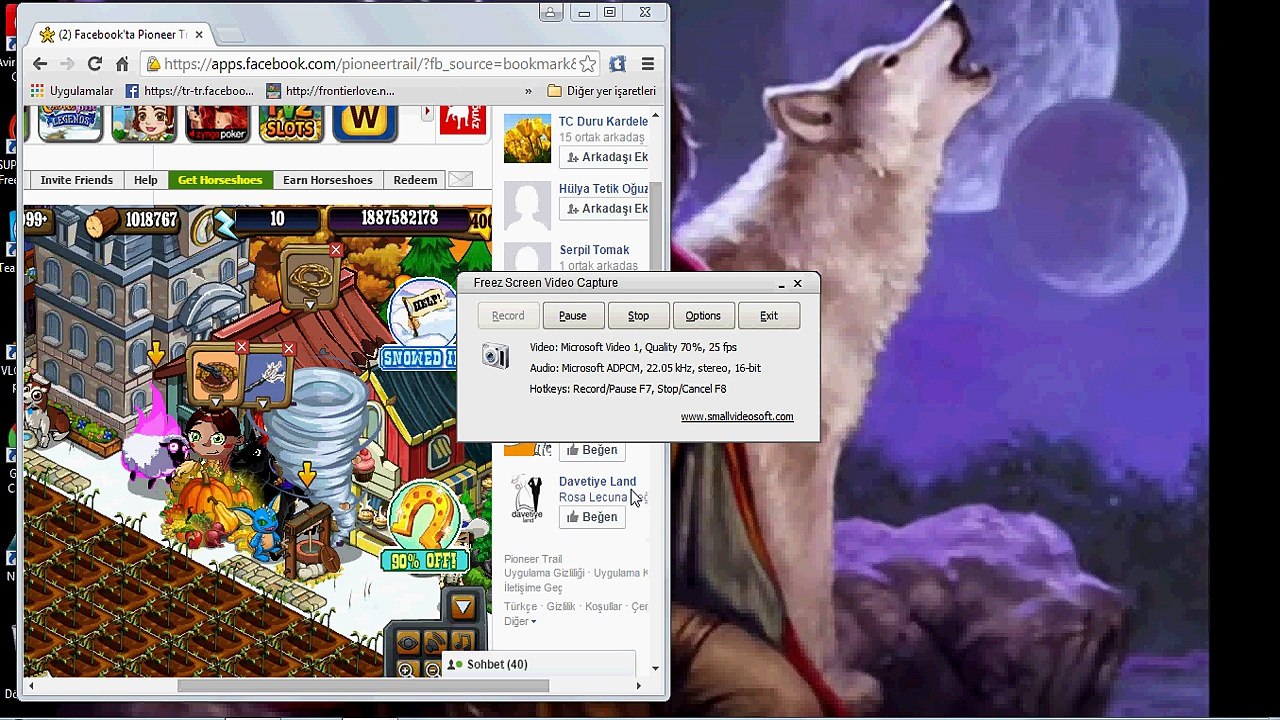The width and height of the screenshot is (1280, 720).
Task: Add TC Duru Kardele as friend
Action: (606, 157)
